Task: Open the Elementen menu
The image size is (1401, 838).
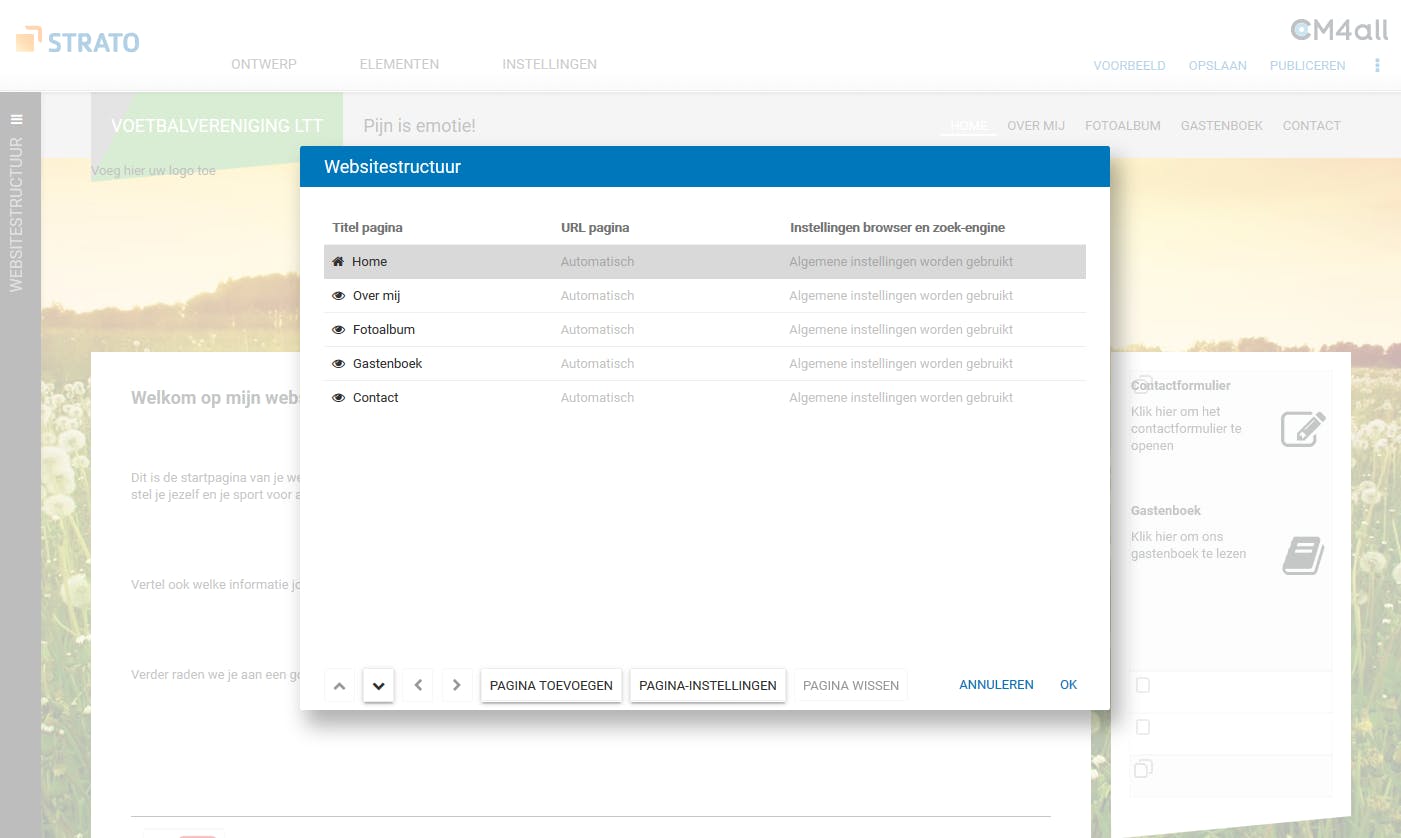Action: point(399,64)
